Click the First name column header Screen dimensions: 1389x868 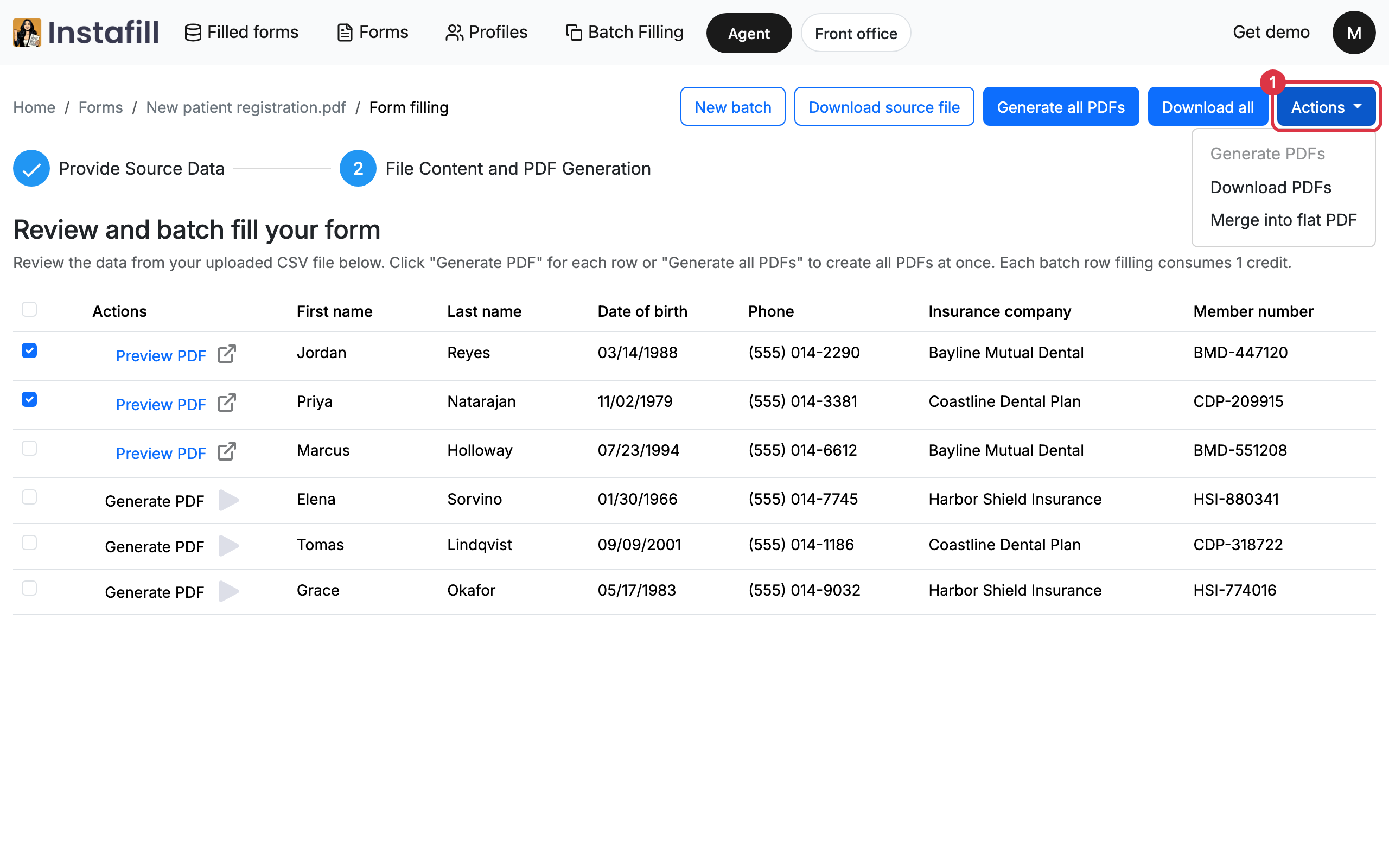tap(335, 311)
